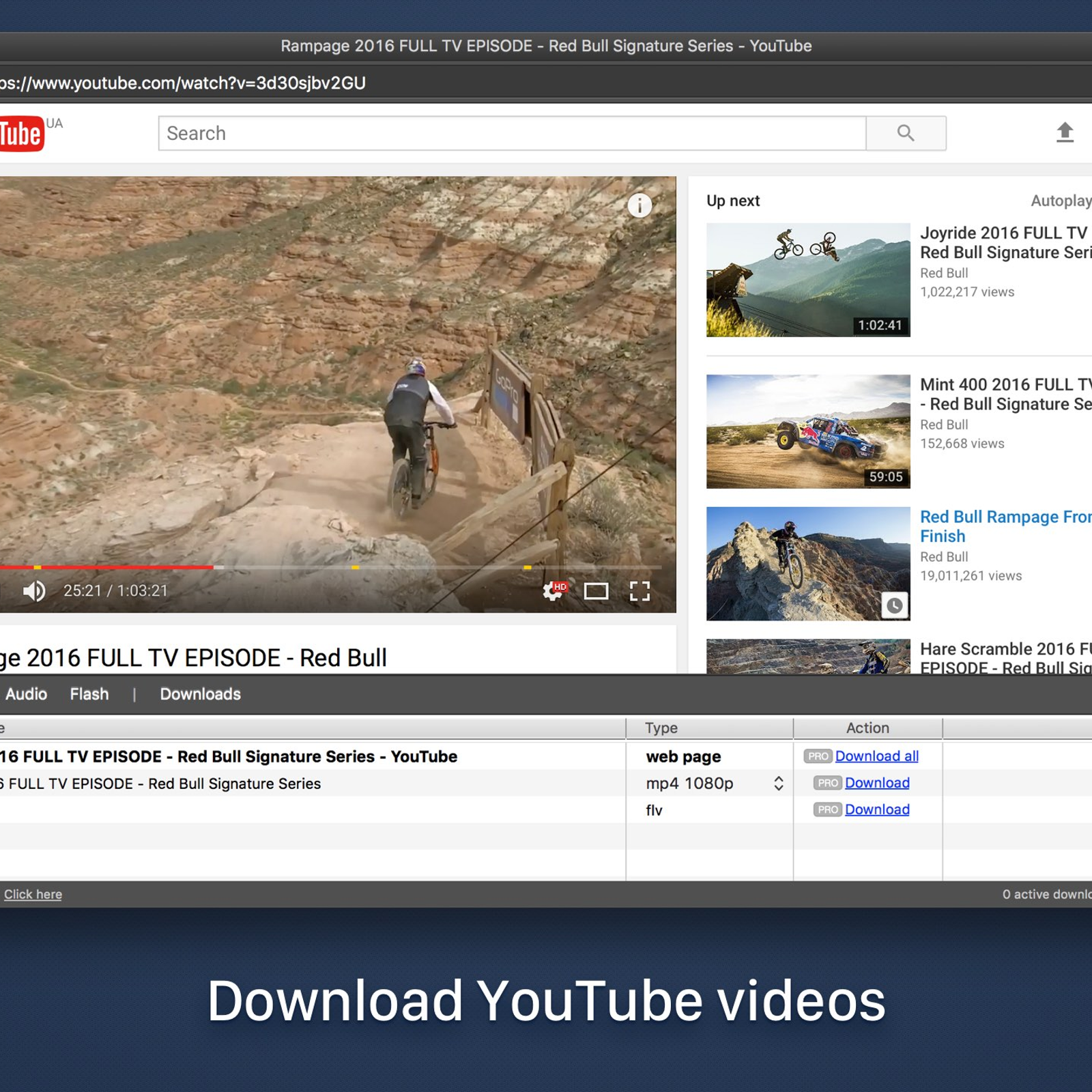Click Download link for mp4 1080p

877,783
